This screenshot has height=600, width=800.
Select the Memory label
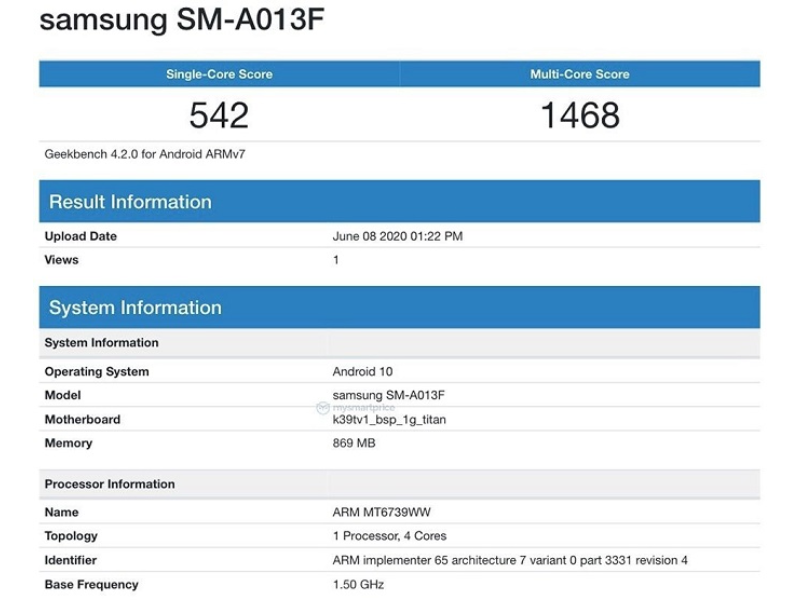pos(68,443)
